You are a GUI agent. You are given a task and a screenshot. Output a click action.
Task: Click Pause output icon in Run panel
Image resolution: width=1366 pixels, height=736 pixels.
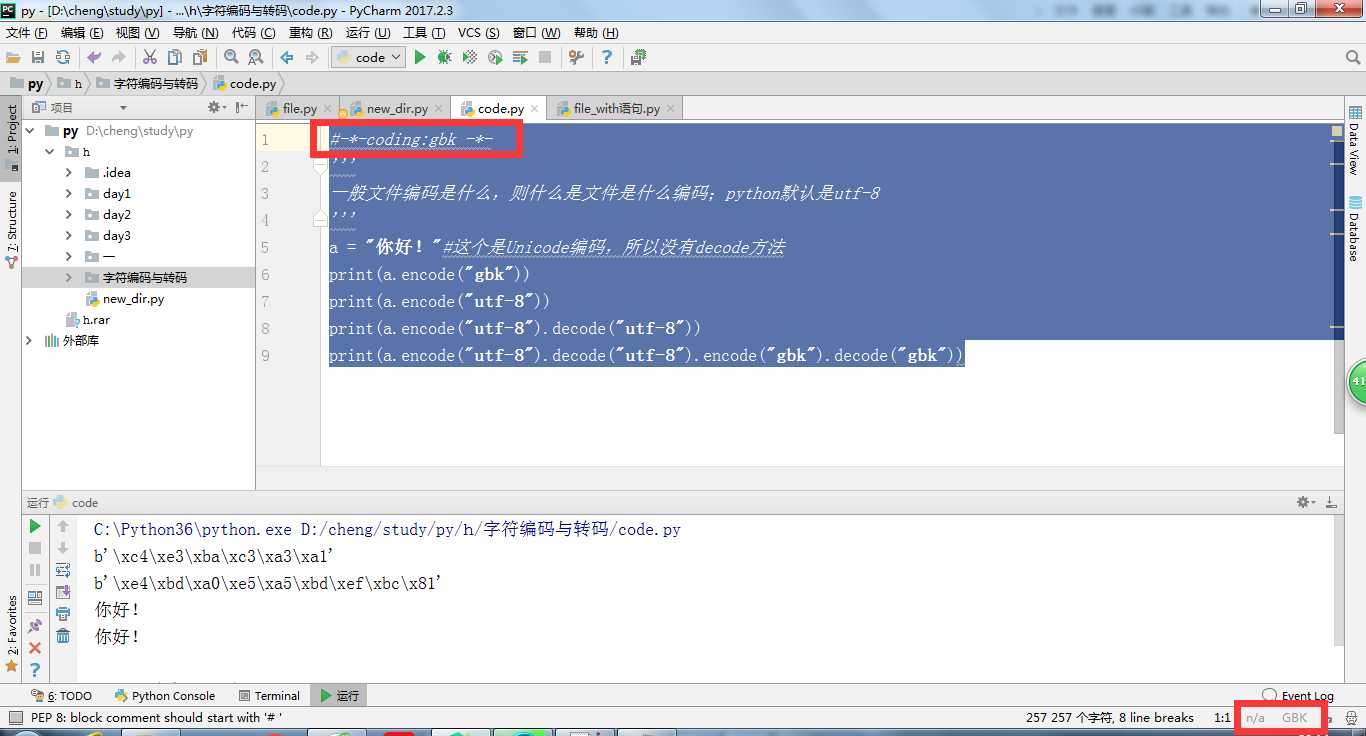point(35,570)
